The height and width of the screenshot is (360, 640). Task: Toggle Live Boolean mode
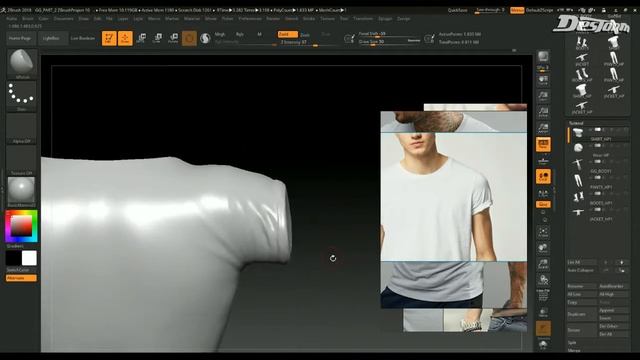click(83, 38)
